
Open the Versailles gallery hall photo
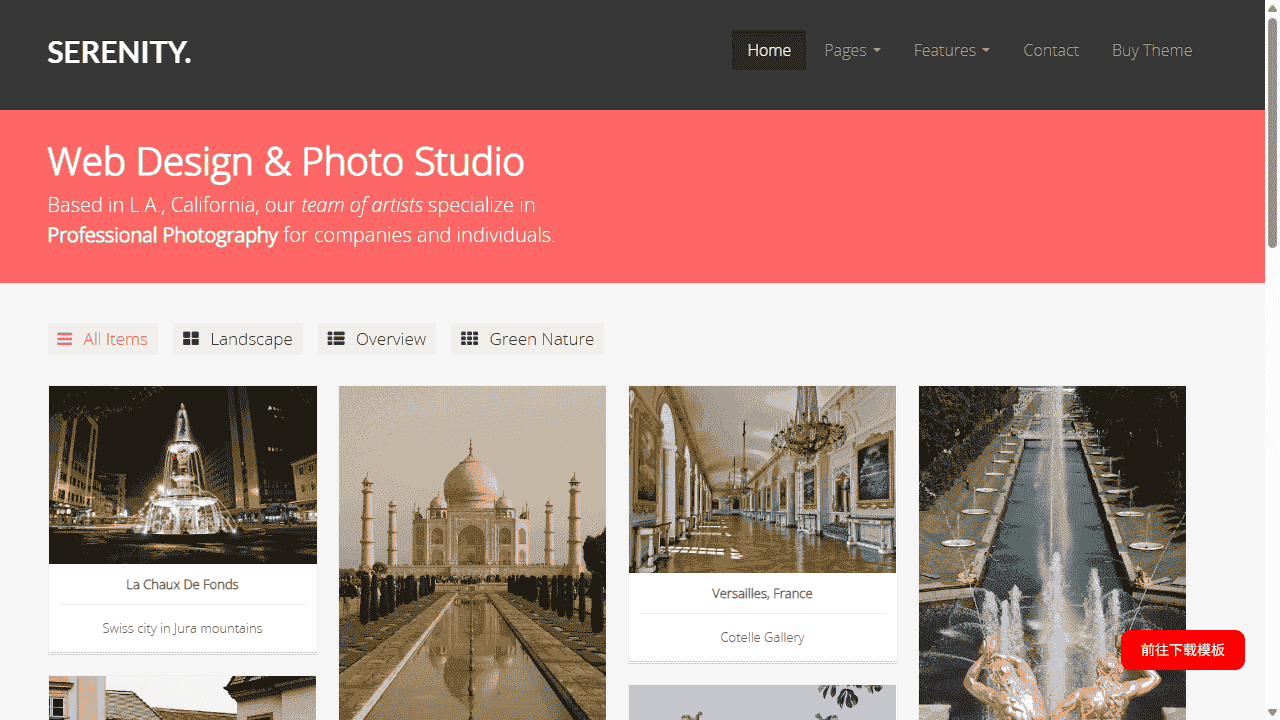click(x=762, y=479)
